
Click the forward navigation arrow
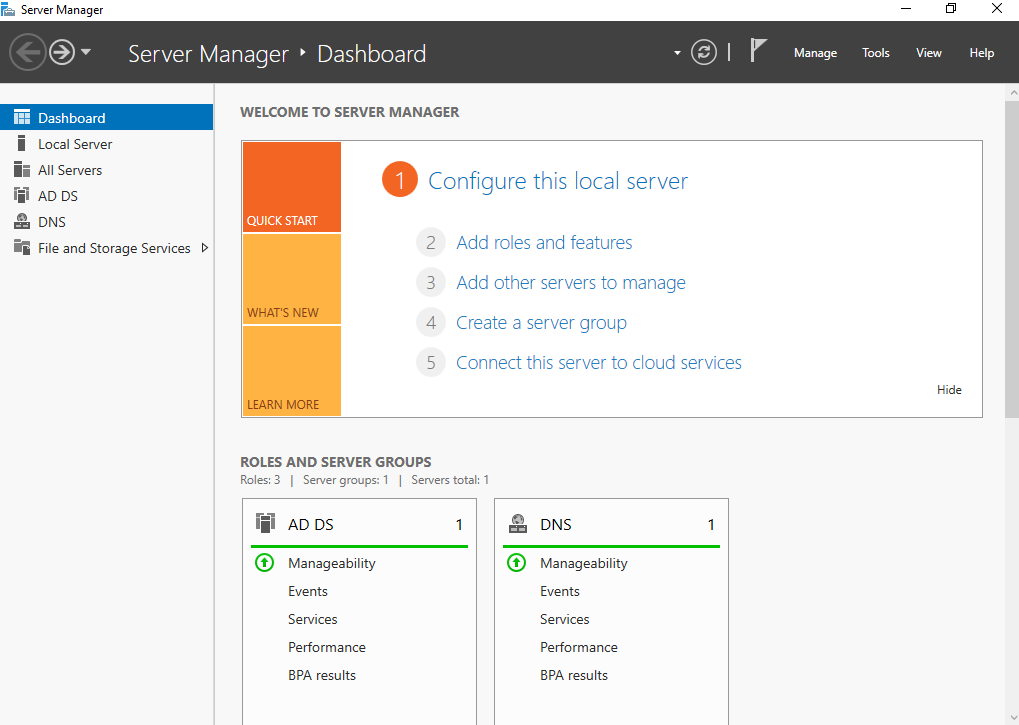point(62,52)
